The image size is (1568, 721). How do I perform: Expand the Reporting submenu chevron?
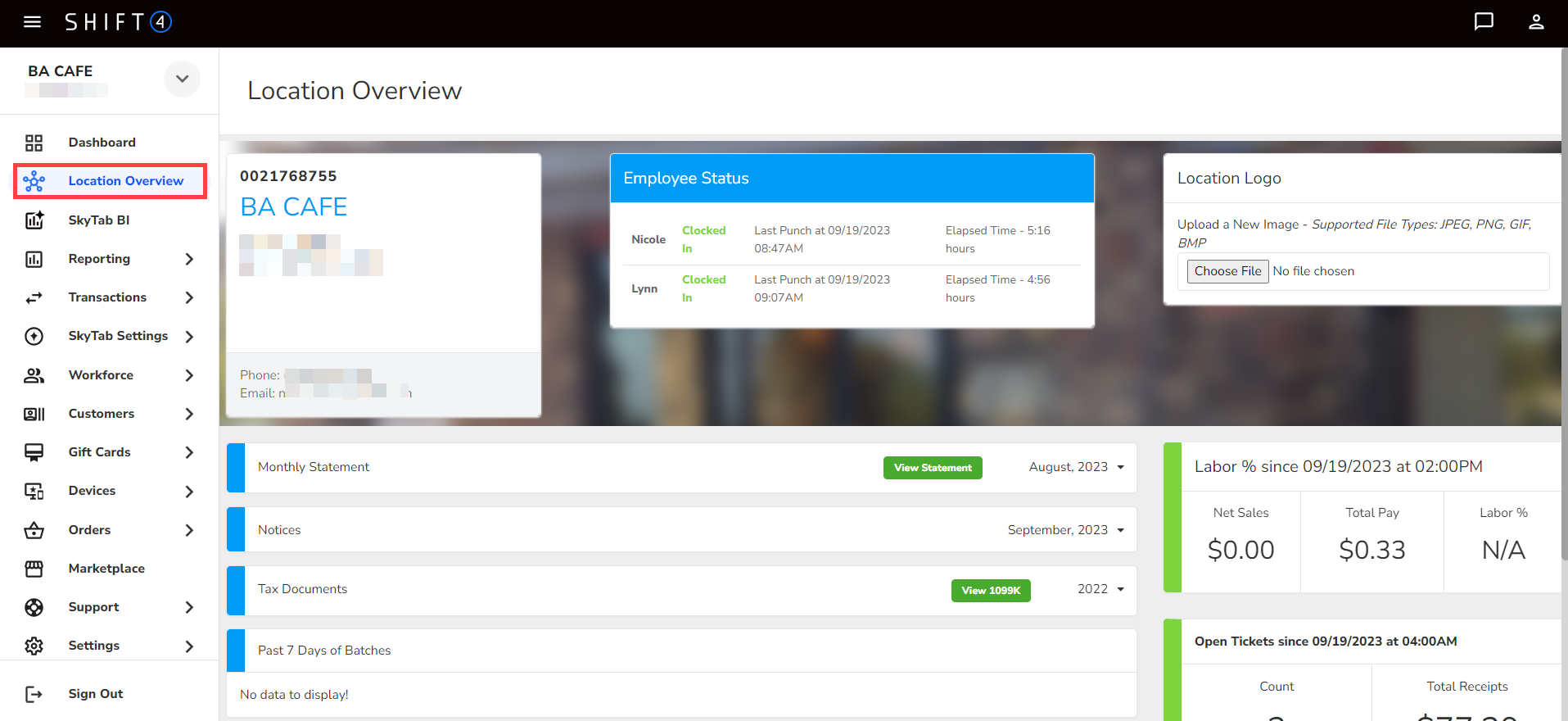(189, 259)
